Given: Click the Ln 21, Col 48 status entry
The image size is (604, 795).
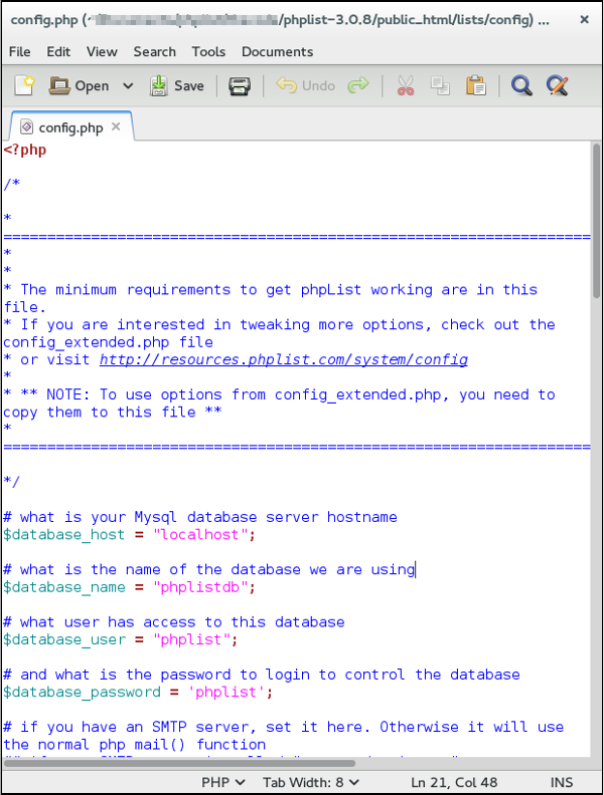Looking at the screenshot, I should pos(454,782).
